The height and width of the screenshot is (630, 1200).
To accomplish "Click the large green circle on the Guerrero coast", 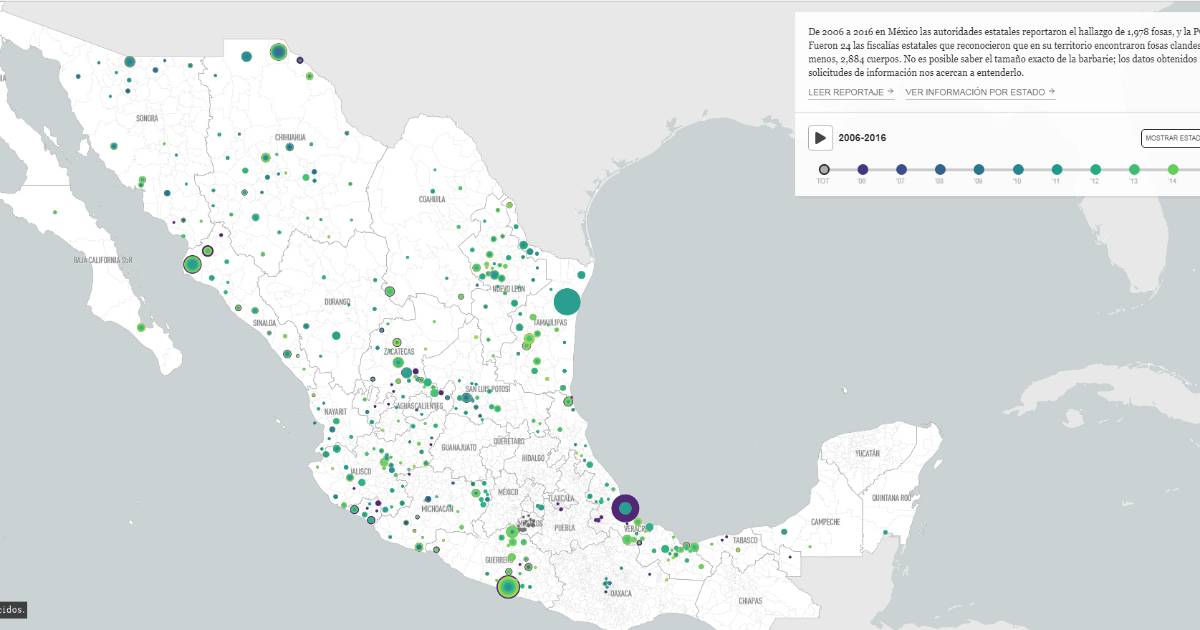I will (508, 587).
